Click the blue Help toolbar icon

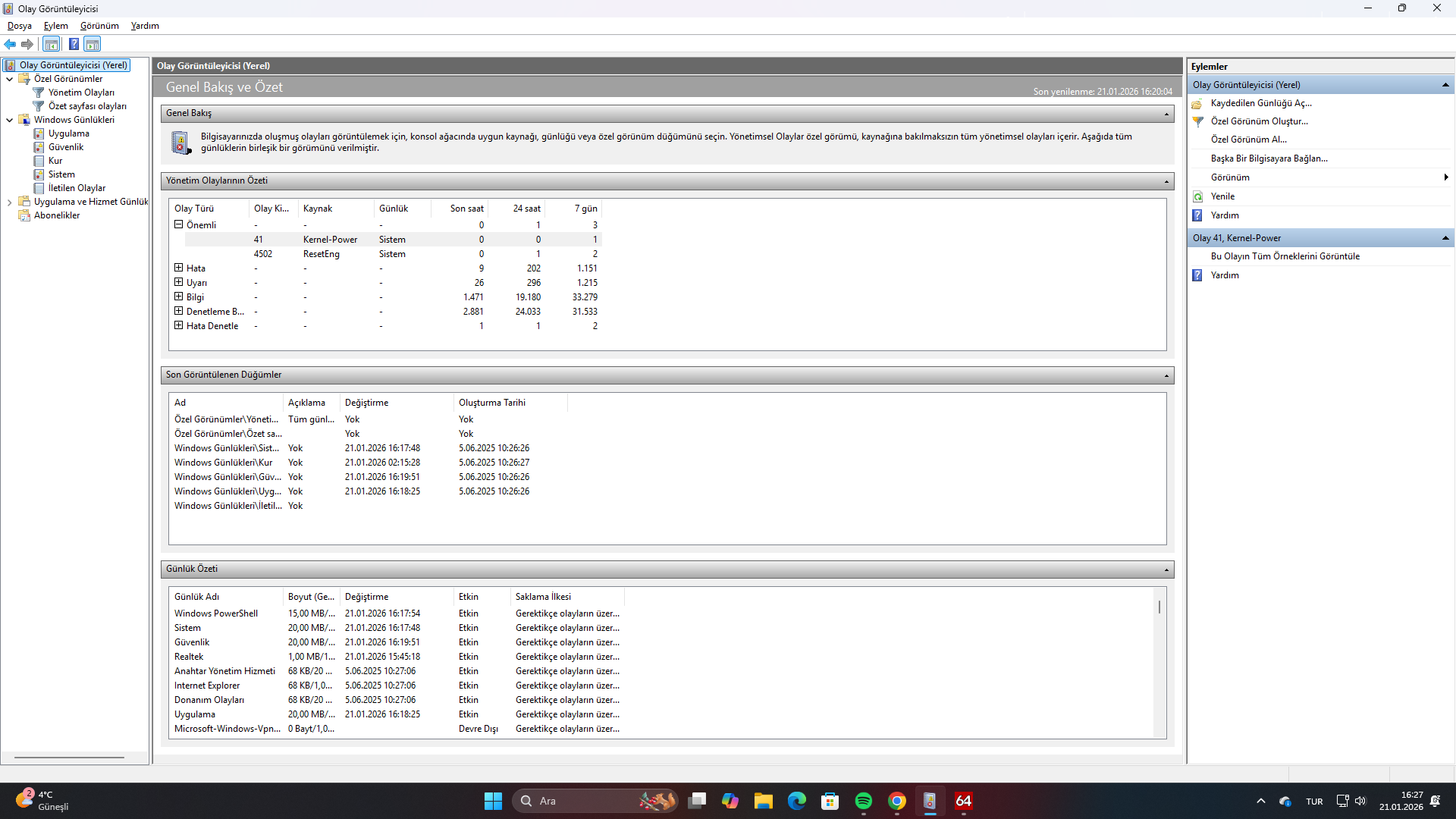point(74,44)
